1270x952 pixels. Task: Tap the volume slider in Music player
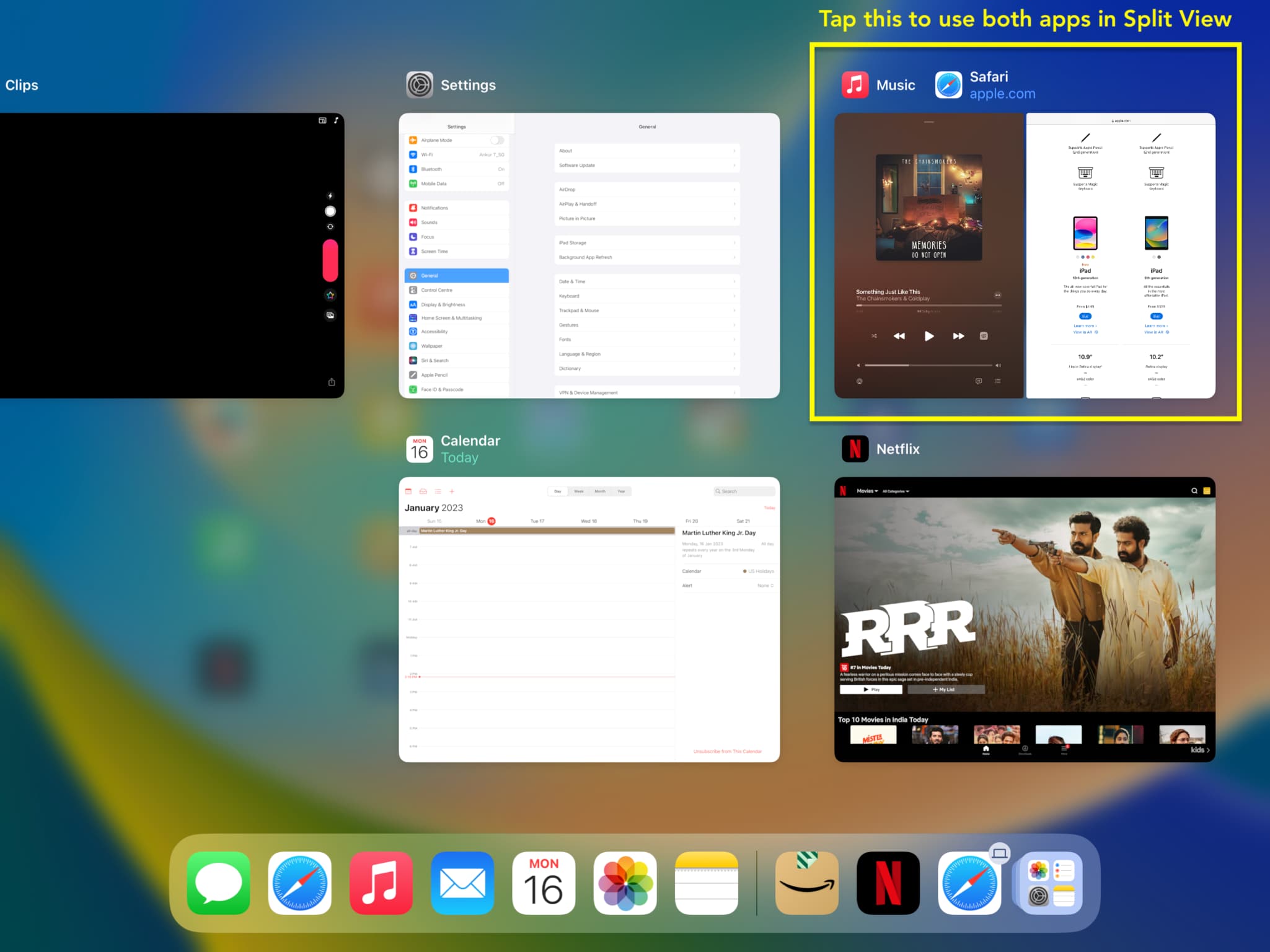coord(928,366)
